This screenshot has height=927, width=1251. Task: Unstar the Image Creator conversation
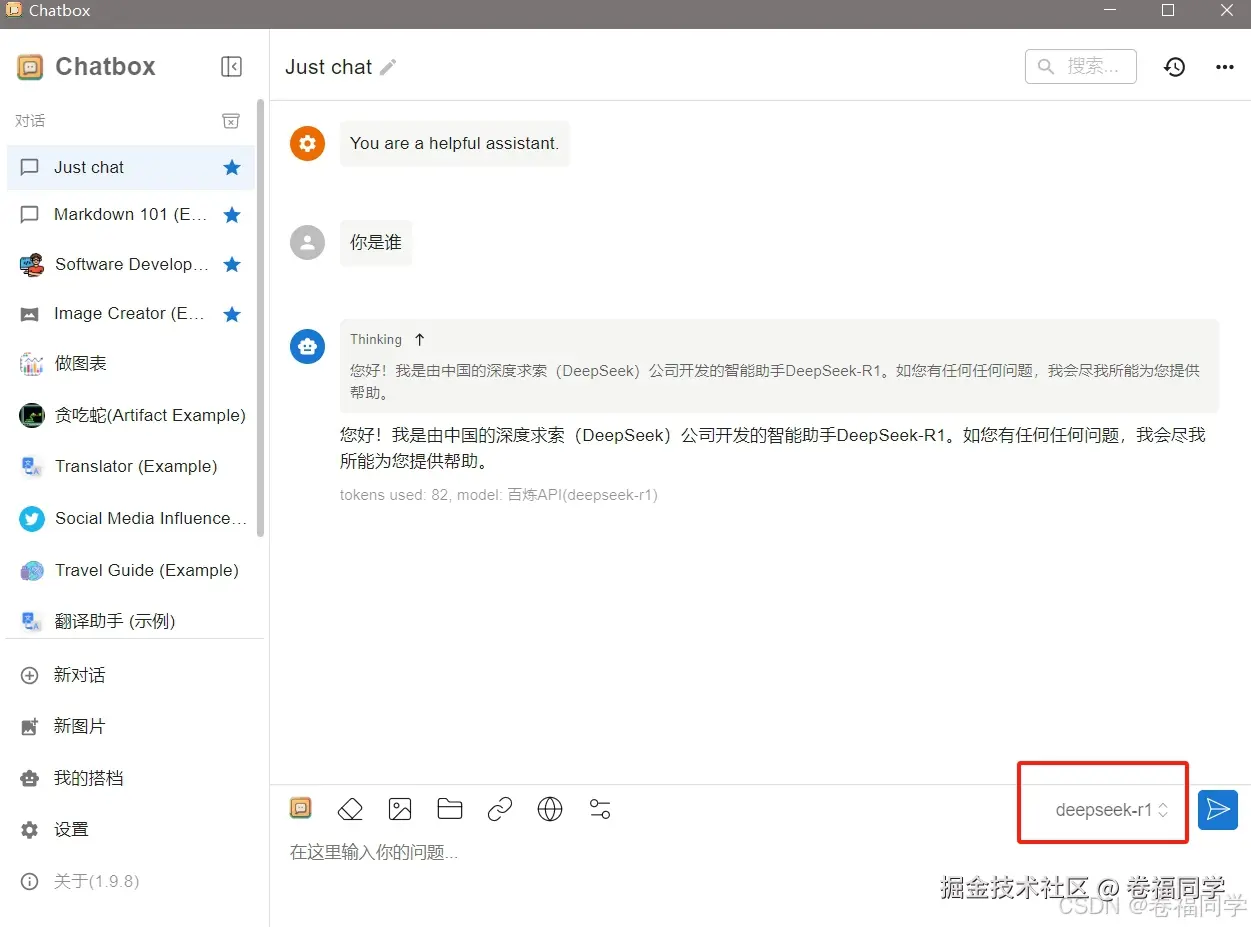coord(232,314)
